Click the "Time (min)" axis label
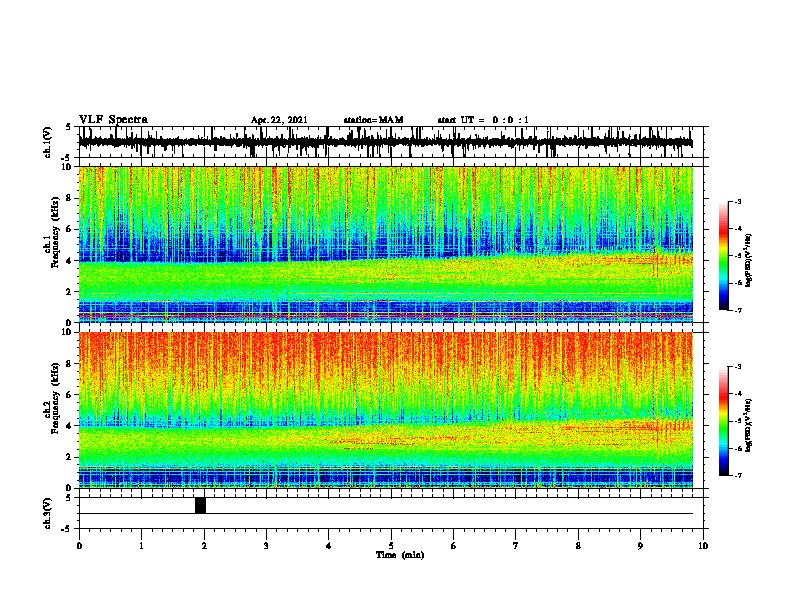The height and width of the screenshot is (612, 792). click(x=400, y=555)
